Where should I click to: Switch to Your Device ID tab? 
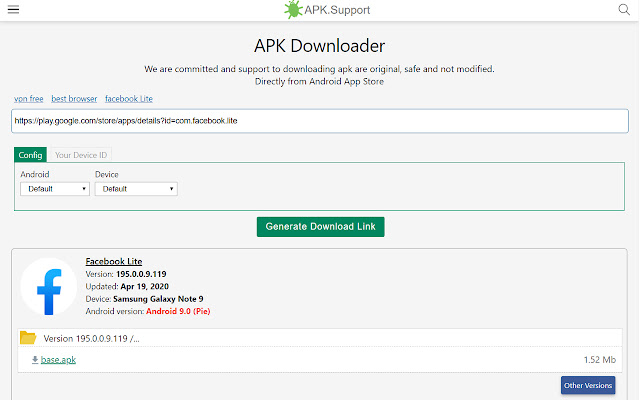pos(81,155)
